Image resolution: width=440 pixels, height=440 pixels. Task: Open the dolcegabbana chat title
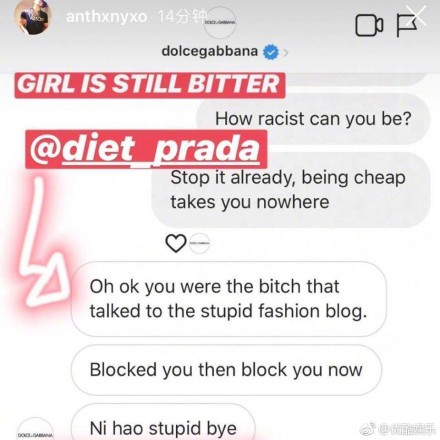pyautogui.click(x=210, y=51)
